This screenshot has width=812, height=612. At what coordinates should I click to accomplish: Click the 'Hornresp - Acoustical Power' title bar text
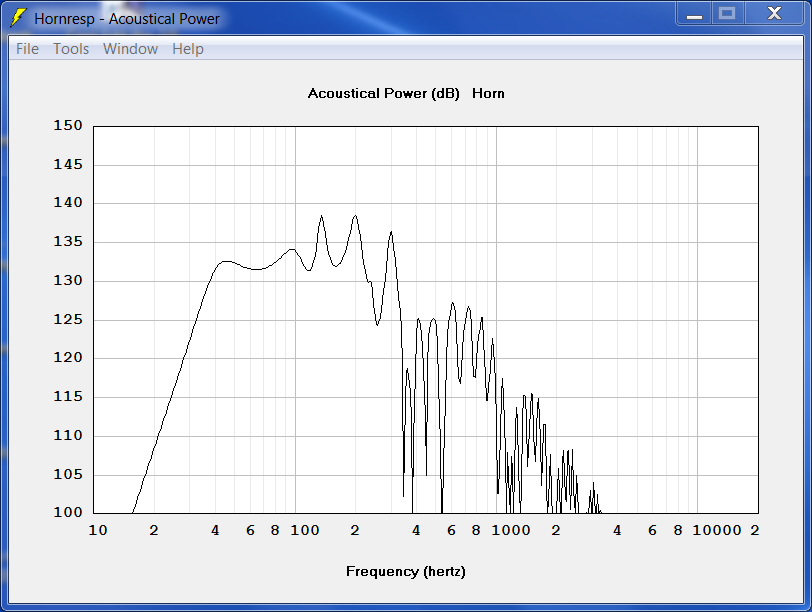click(127, 19)
